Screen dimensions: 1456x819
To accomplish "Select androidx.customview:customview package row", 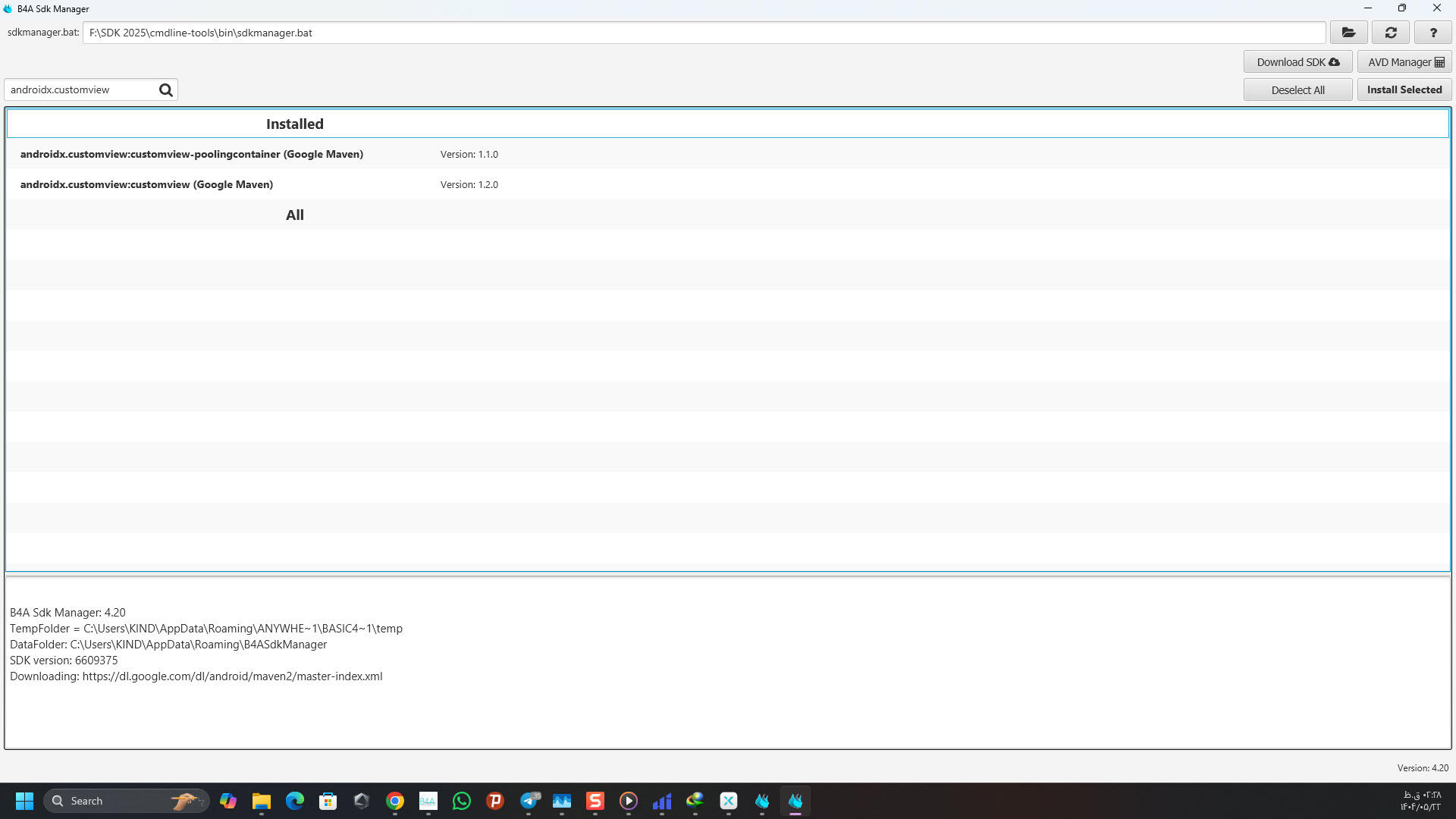I will click(x=146, y=184).
